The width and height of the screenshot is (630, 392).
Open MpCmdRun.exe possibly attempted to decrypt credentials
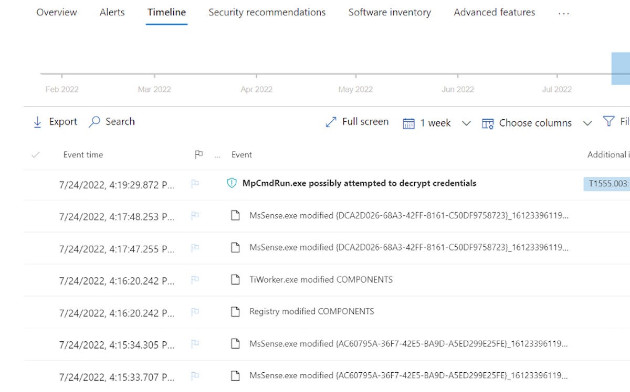tap(359, 183)
